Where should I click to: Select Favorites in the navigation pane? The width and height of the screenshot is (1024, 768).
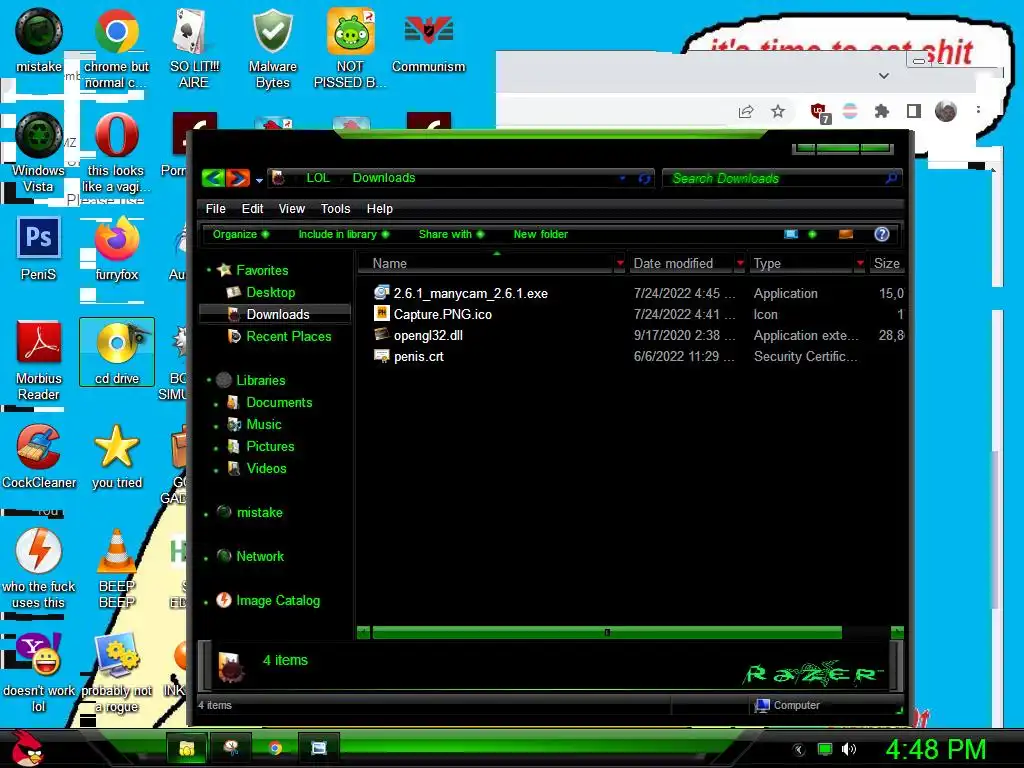point(262,270)
